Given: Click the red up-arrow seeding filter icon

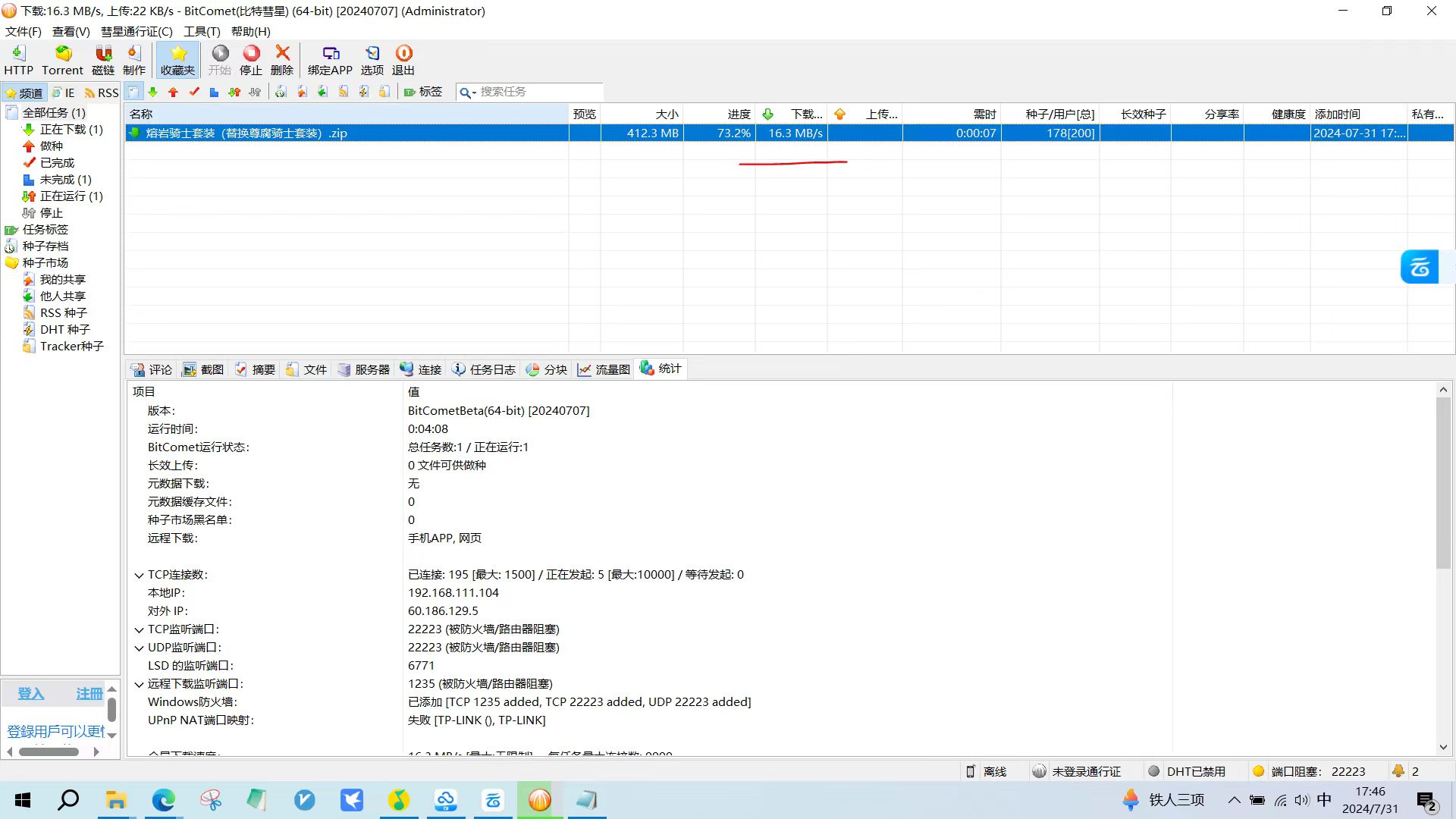Looking at the screenshot, I should (174, 92).
